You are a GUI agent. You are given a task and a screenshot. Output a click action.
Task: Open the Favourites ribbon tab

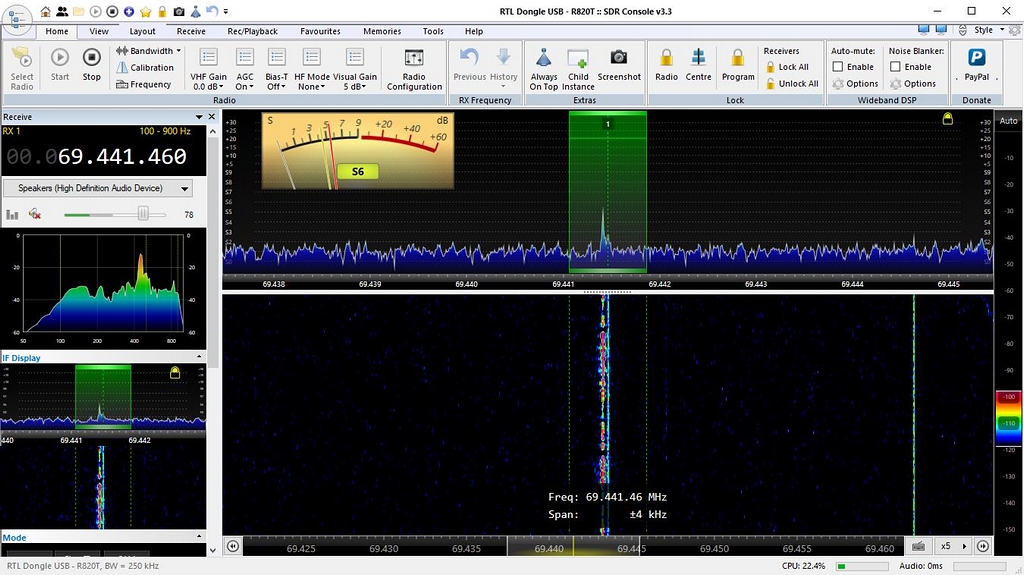[320, 31]
